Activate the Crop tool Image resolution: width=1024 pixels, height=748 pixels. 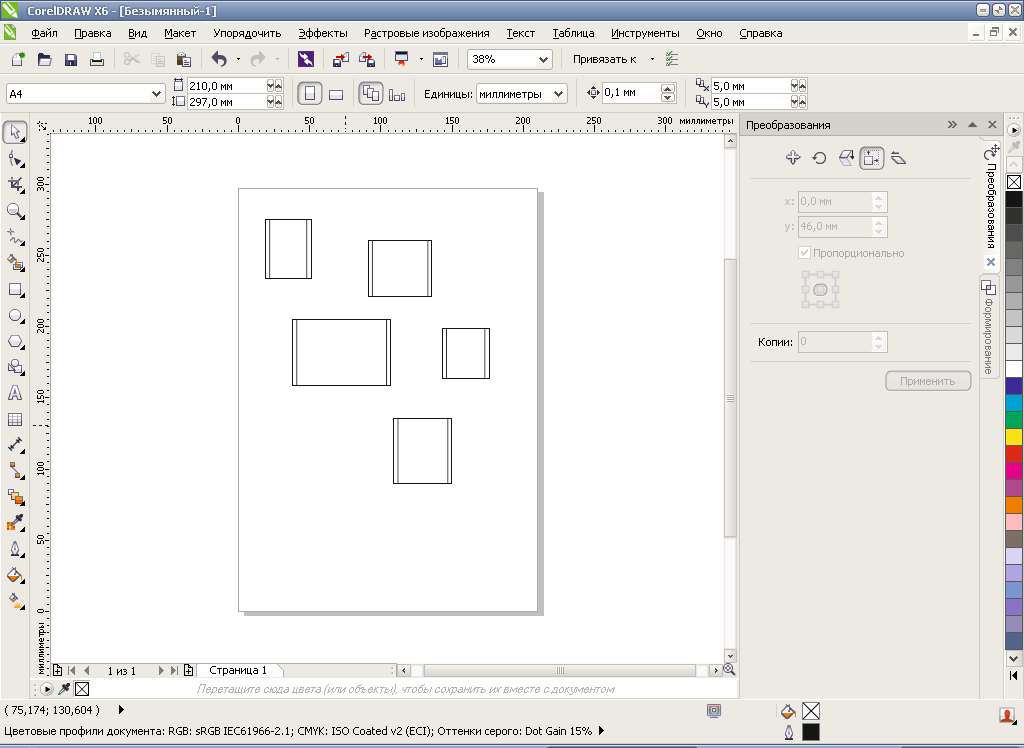pyautogui.click(x=15, y=185)
